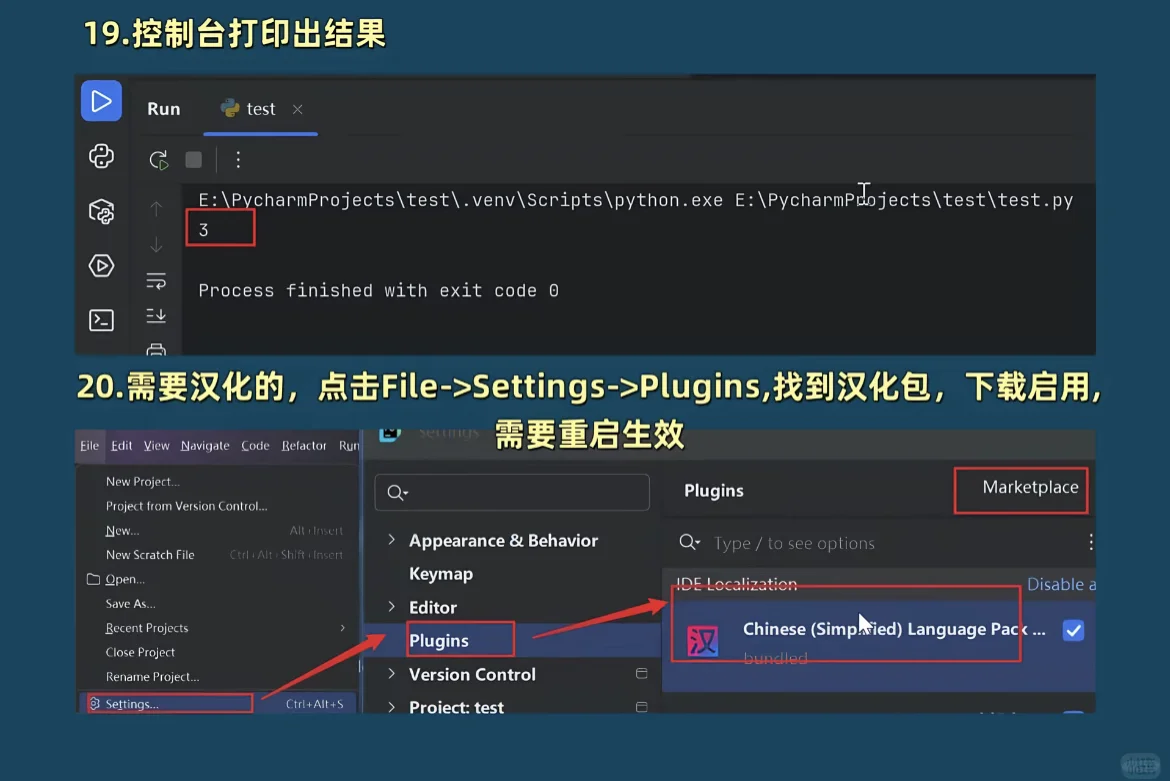This screenshot has height=781, width=1170.
Task: Open the Python Console sidebar icon
Action: click(x=101, y=156)
